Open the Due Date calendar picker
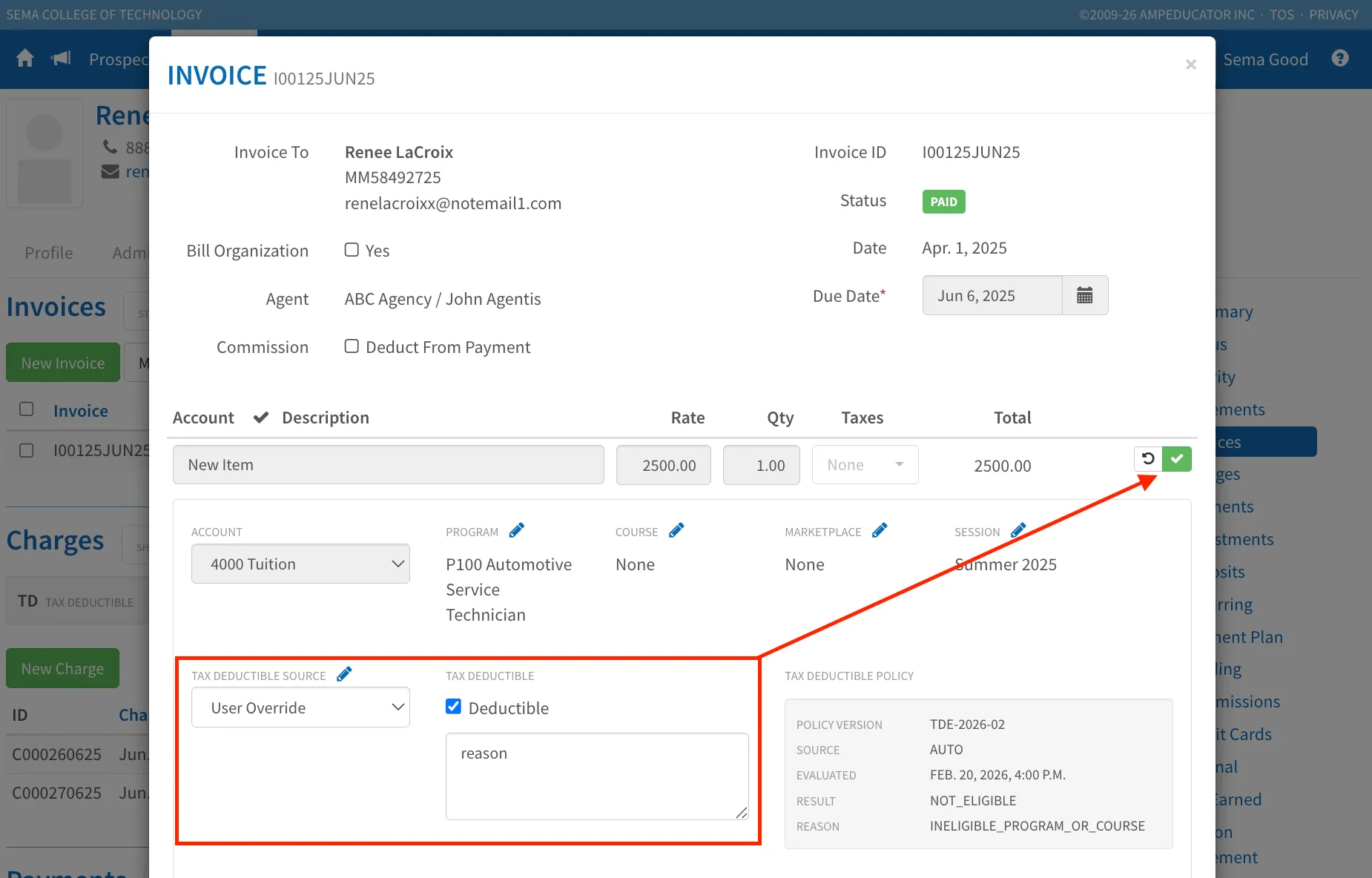Viewport: 1372px width, 878px height. tap(1085, 295)
